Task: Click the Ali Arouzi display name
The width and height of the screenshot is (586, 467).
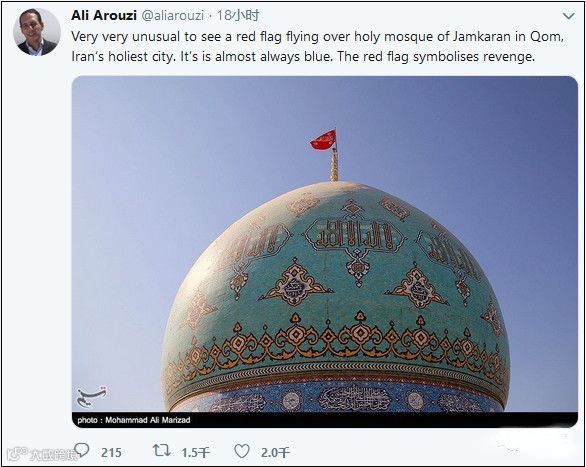Action: (x=104, y=15)
